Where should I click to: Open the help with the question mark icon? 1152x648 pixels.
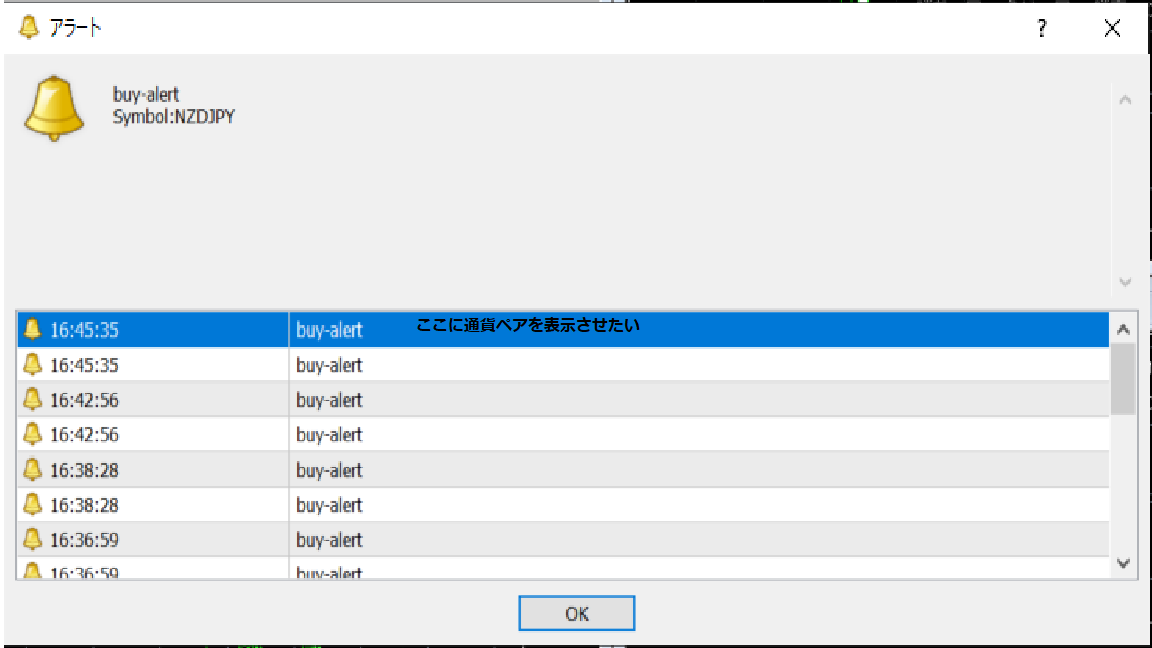[1040, 29]
